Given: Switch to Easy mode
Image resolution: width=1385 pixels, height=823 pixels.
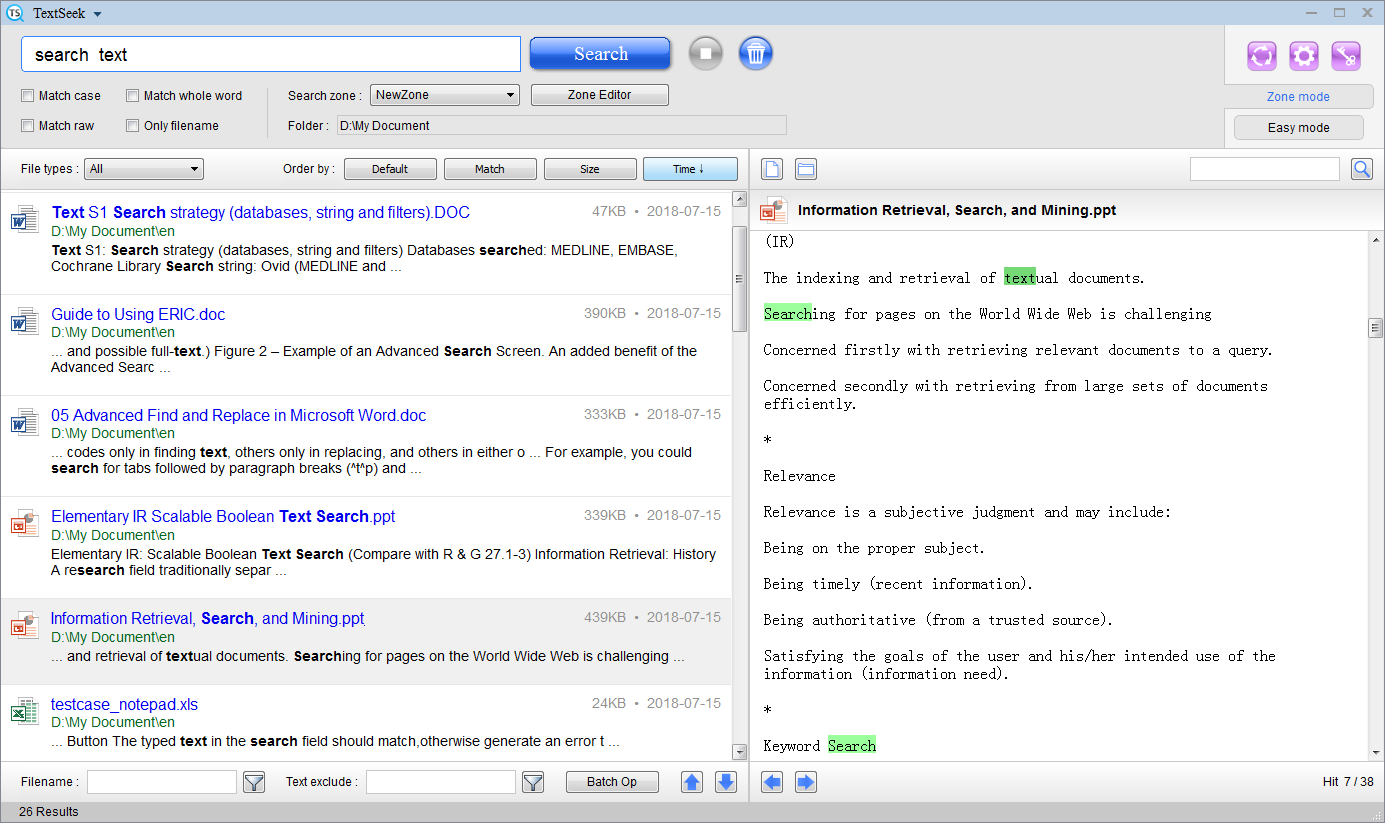Looking at the screenshot, I should [x=1298, y=128].
